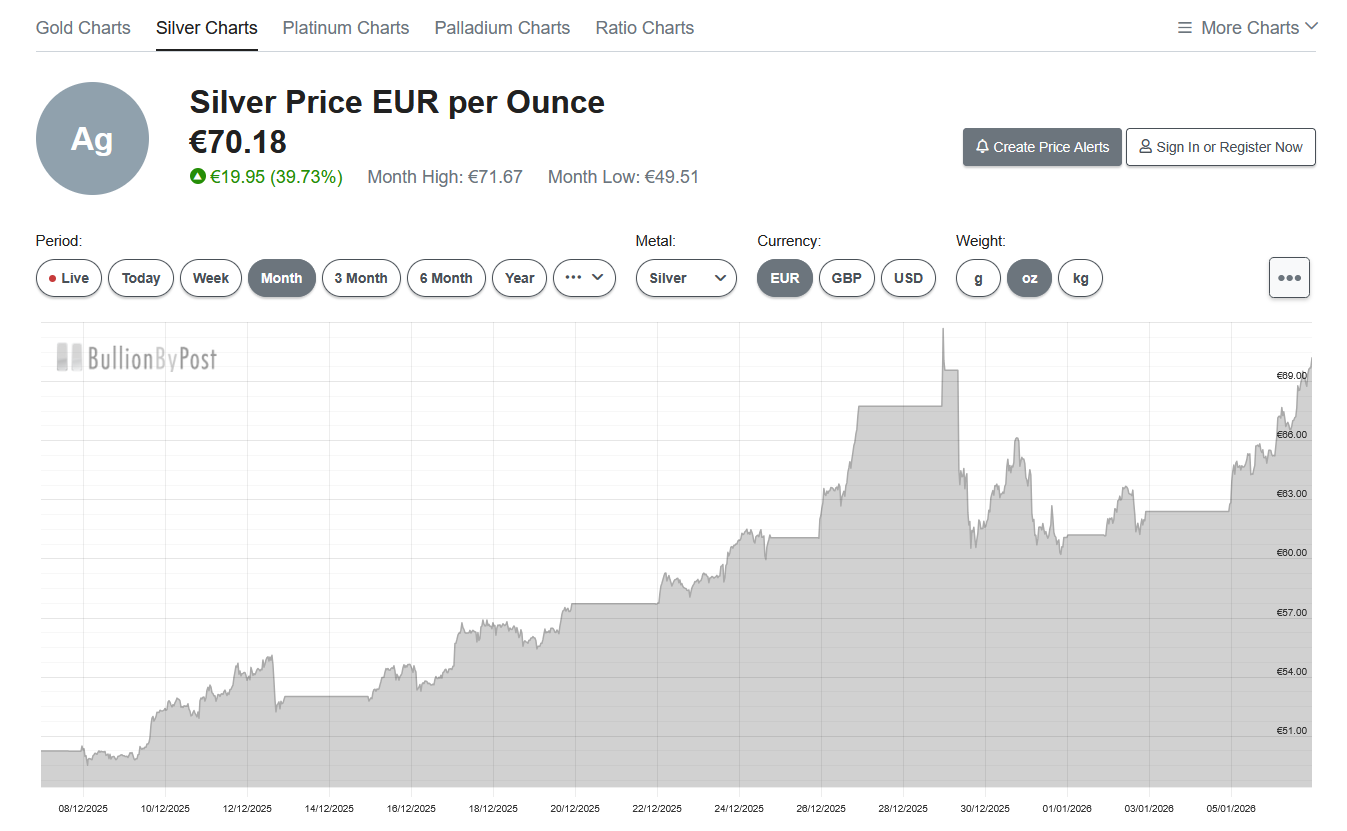Click the 30/12/2025 date axis label

coord(985,808)
